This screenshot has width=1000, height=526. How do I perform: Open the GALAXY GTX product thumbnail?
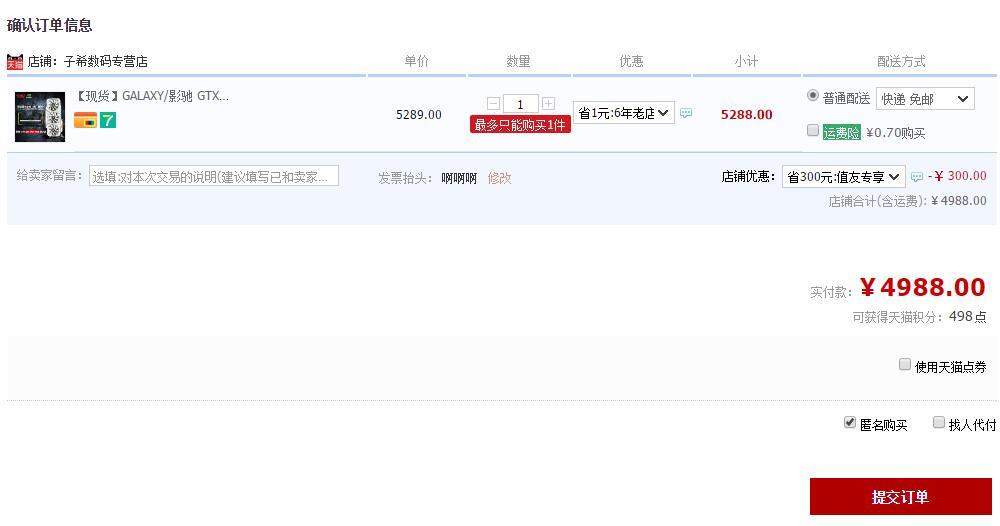pyautogui.click(x=40, y=116)
